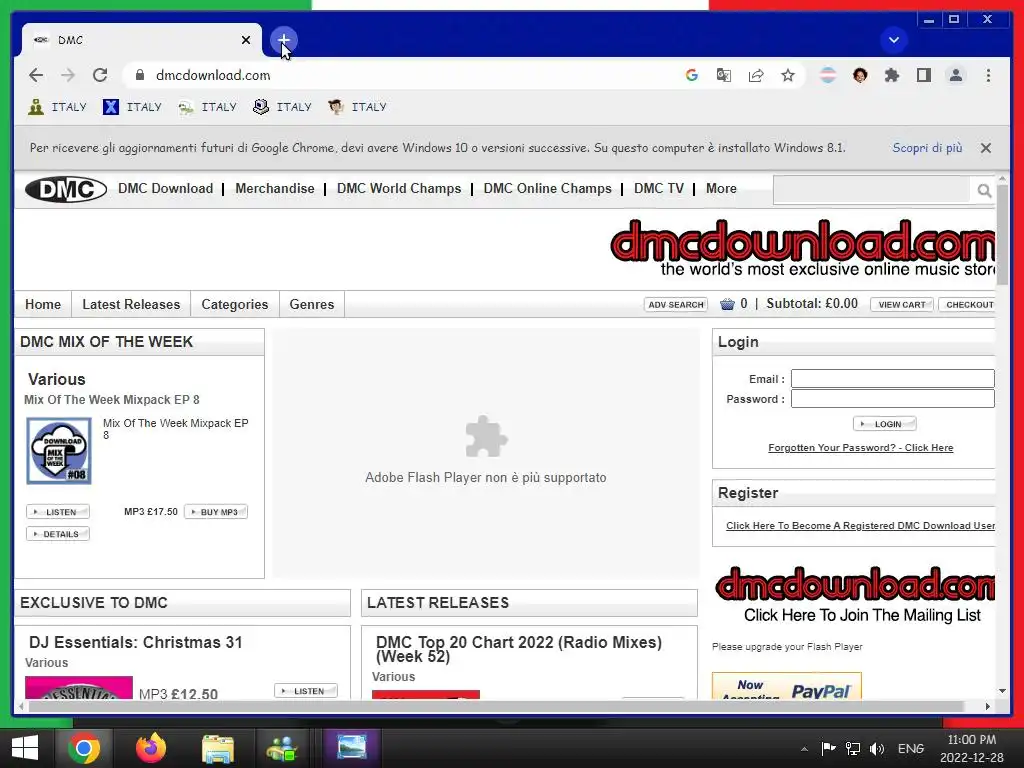Open Chrome three-dot menu
Image resolution: width=1024 pixels, height=768 pixels.
(x=988, y=75)
